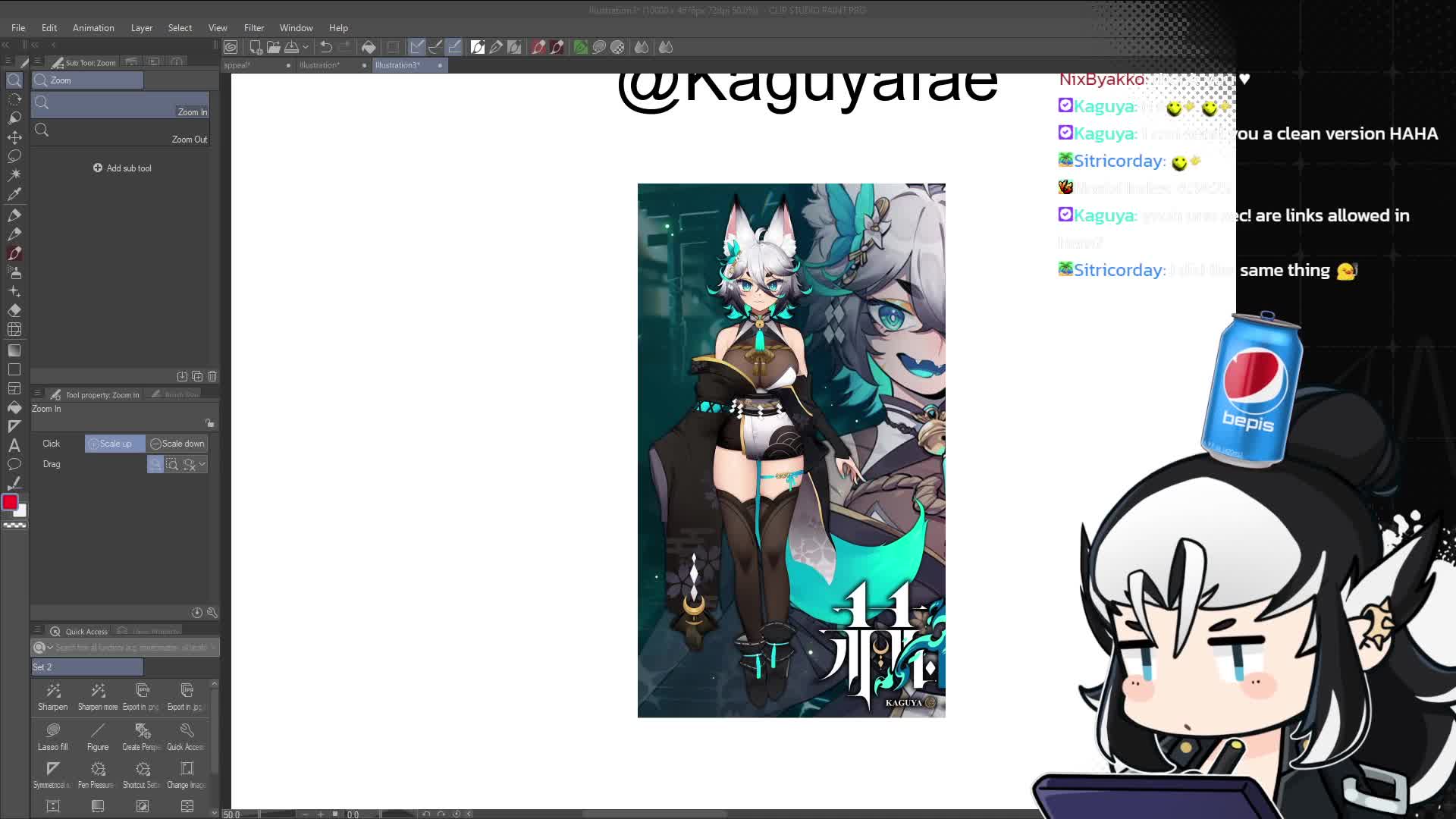Open Clip Studio launcher icon
The height and width of the screenshot is (819, 1456).
coord(231,47)
